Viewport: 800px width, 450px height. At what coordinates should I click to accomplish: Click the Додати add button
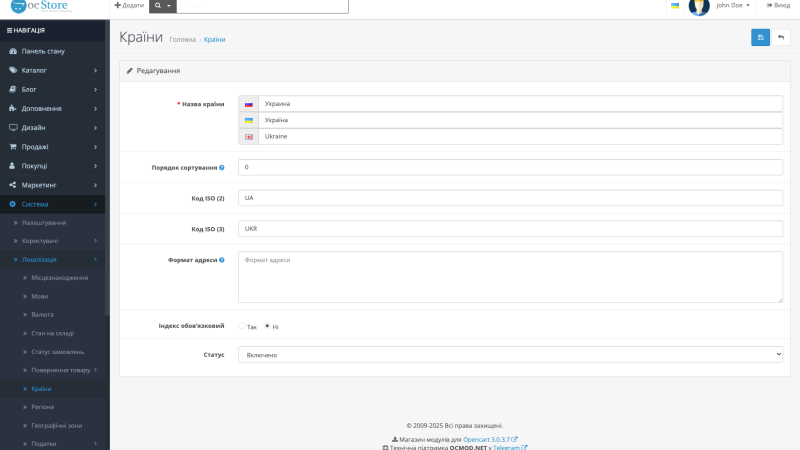129,5
